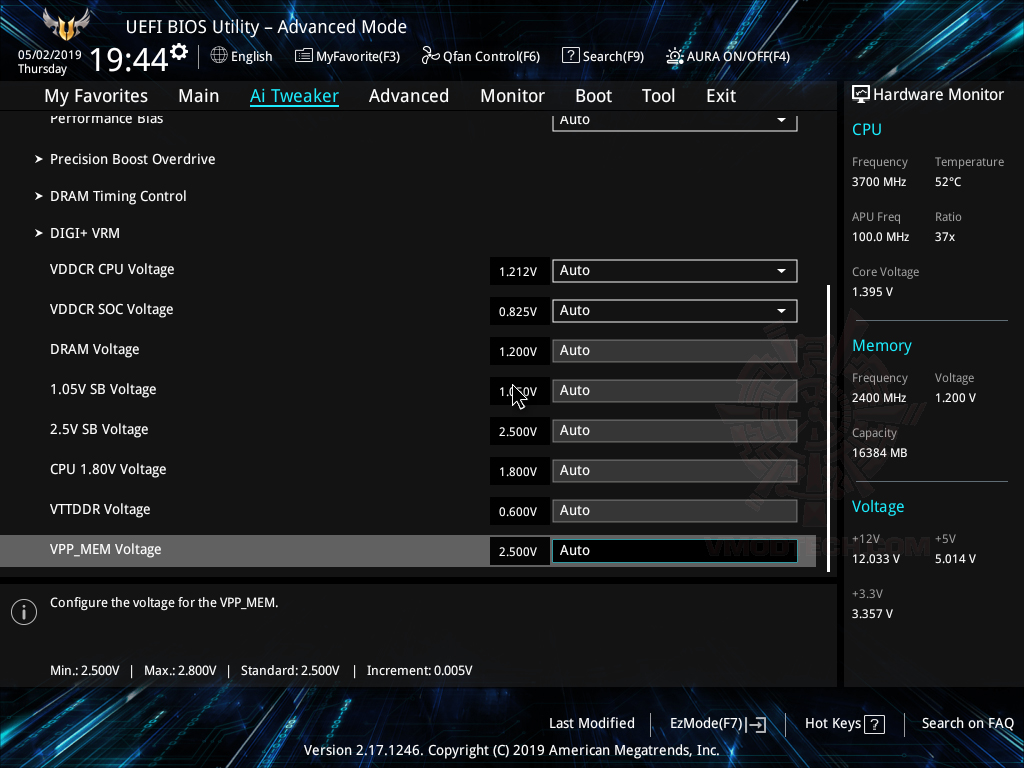Click the 12.033 V reading
This screenshot has height=768, width=1024.
pyautogui.click(x=876, y=559)
